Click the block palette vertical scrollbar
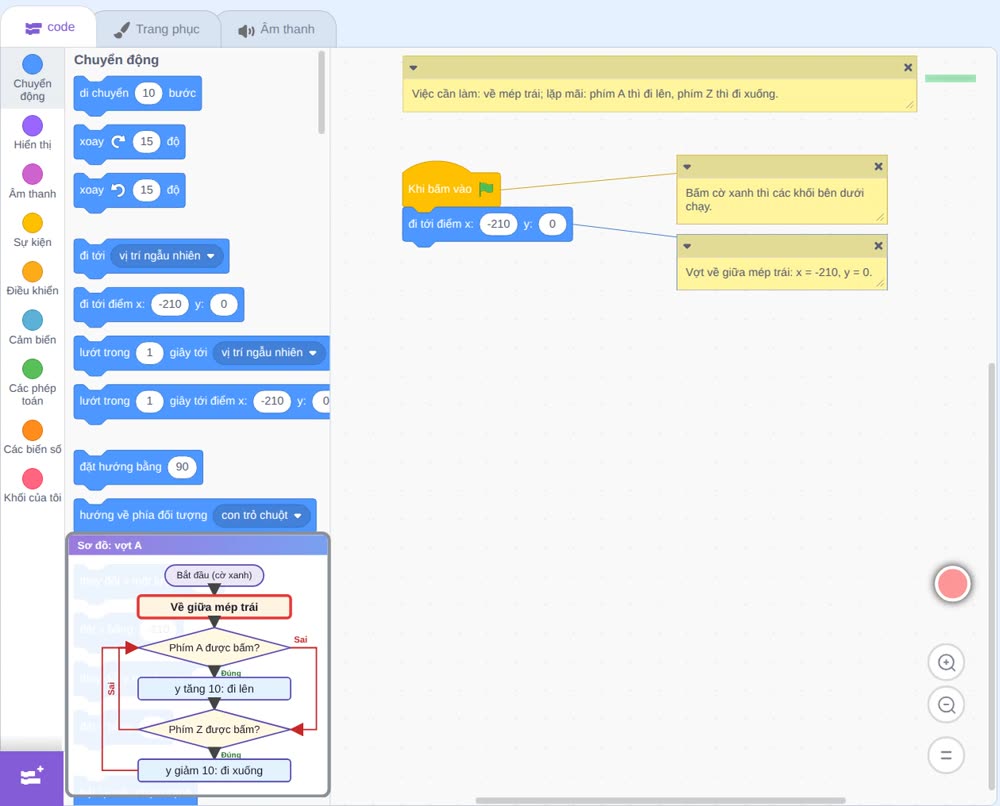Screen dimensions: 1000x806 point(321,92)
